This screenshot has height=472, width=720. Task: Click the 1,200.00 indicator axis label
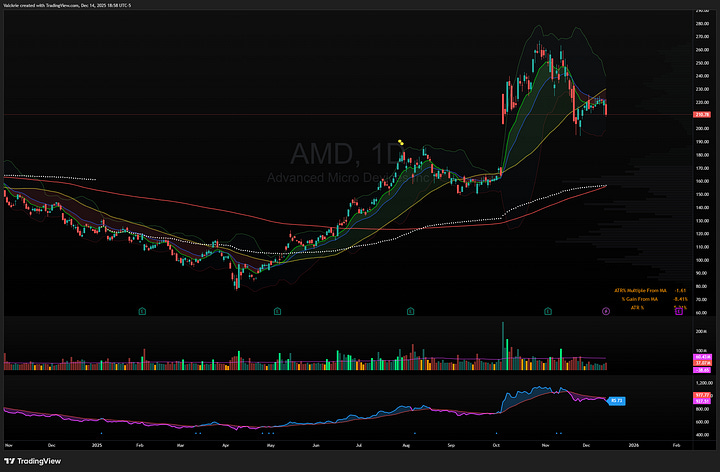click(x=704, y=382)
